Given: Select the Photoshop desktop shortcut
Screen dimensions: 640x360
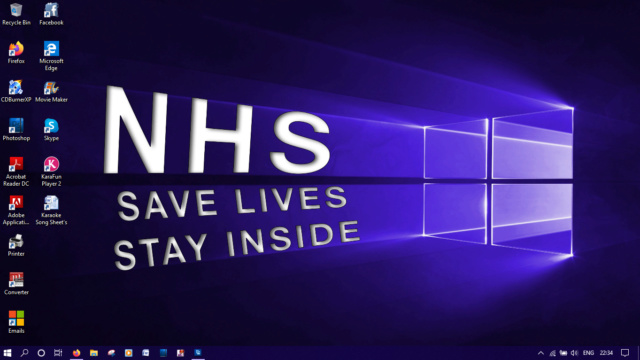Looking at the screenshot, I should coord(16,129).
